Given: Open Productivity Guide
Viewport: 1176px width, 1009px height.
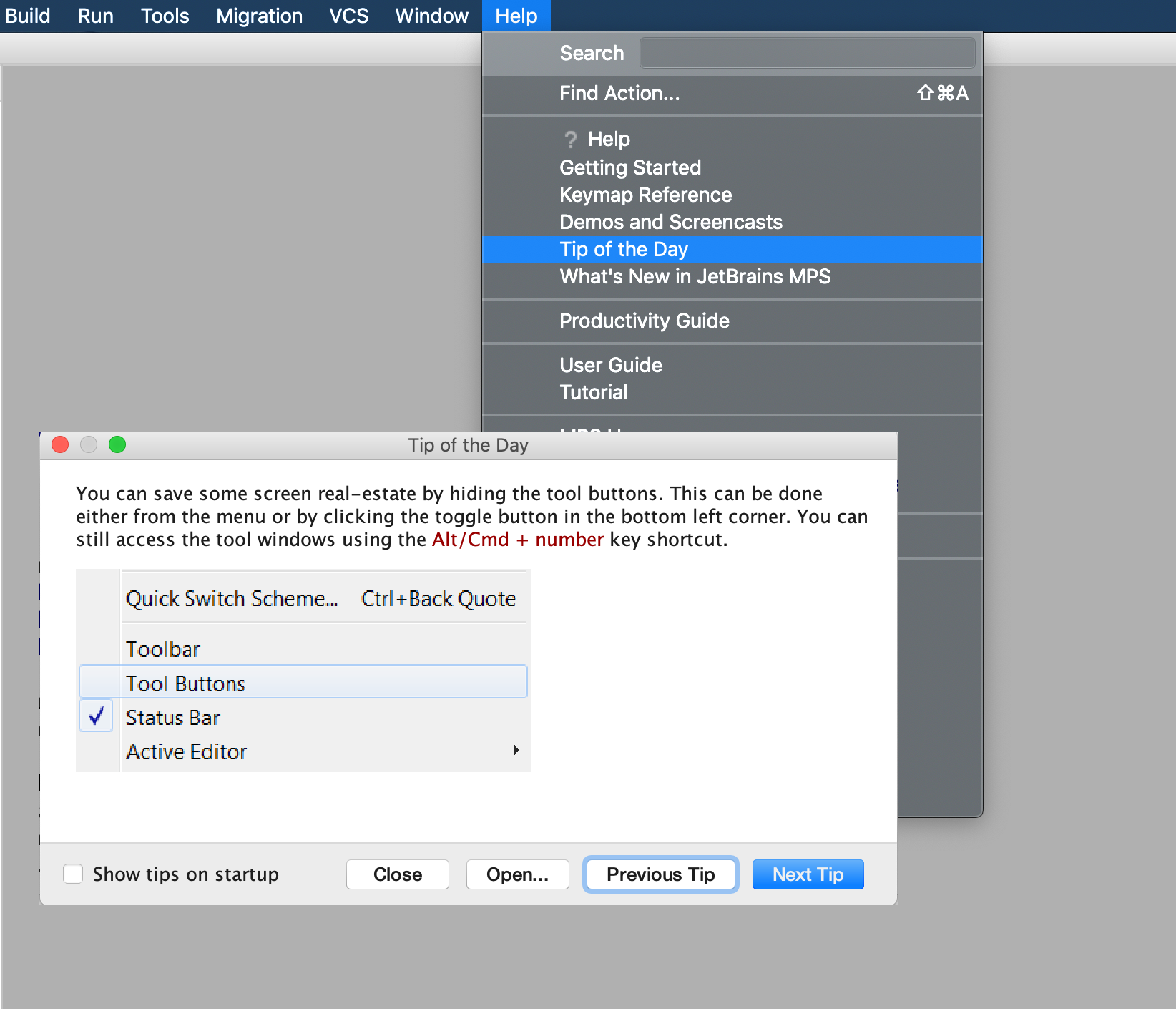Looking at the screenshot, I should pyautogui.click(x=732, y=321).
